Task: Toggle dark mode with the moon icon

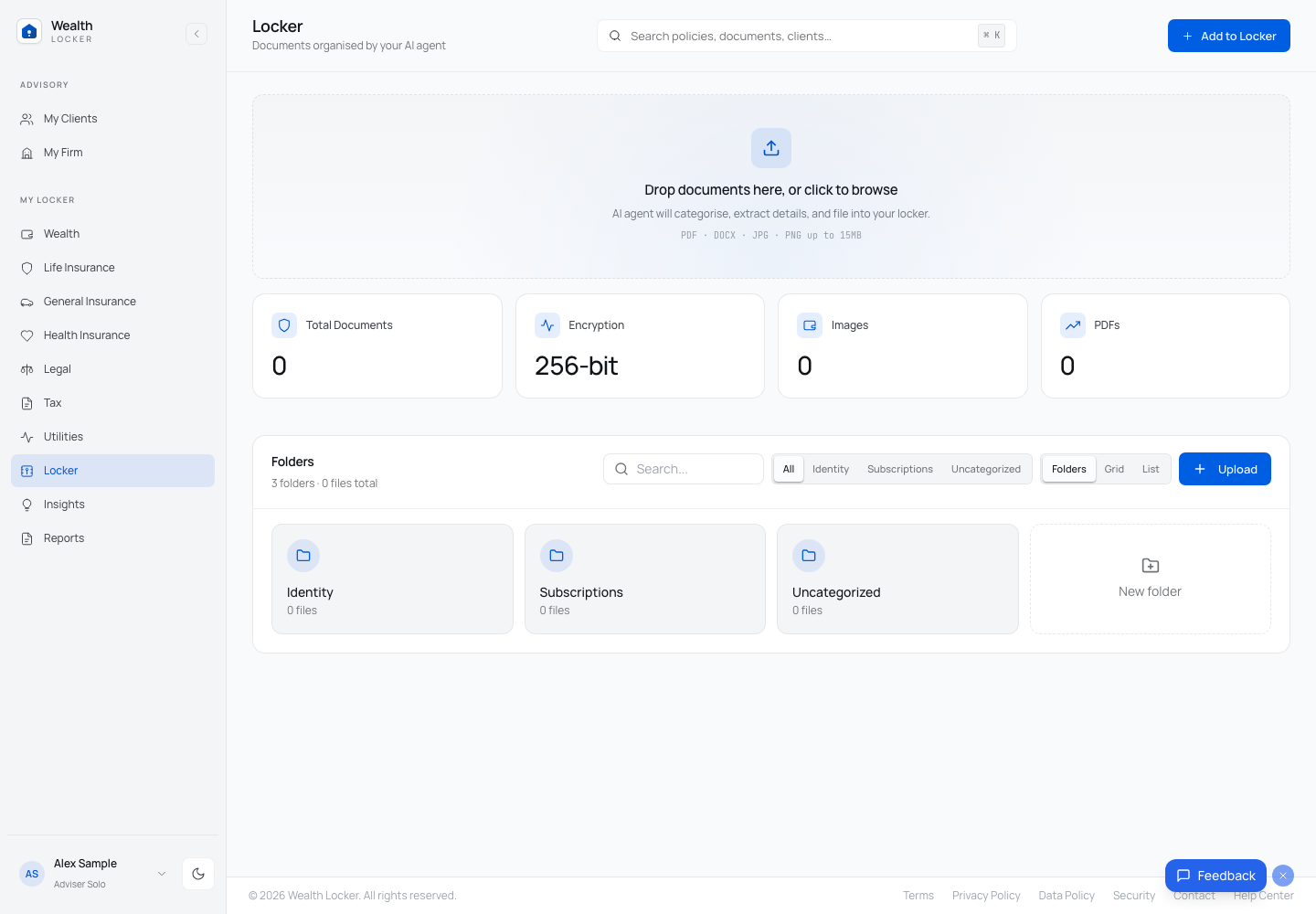Action: coord(198,874)
